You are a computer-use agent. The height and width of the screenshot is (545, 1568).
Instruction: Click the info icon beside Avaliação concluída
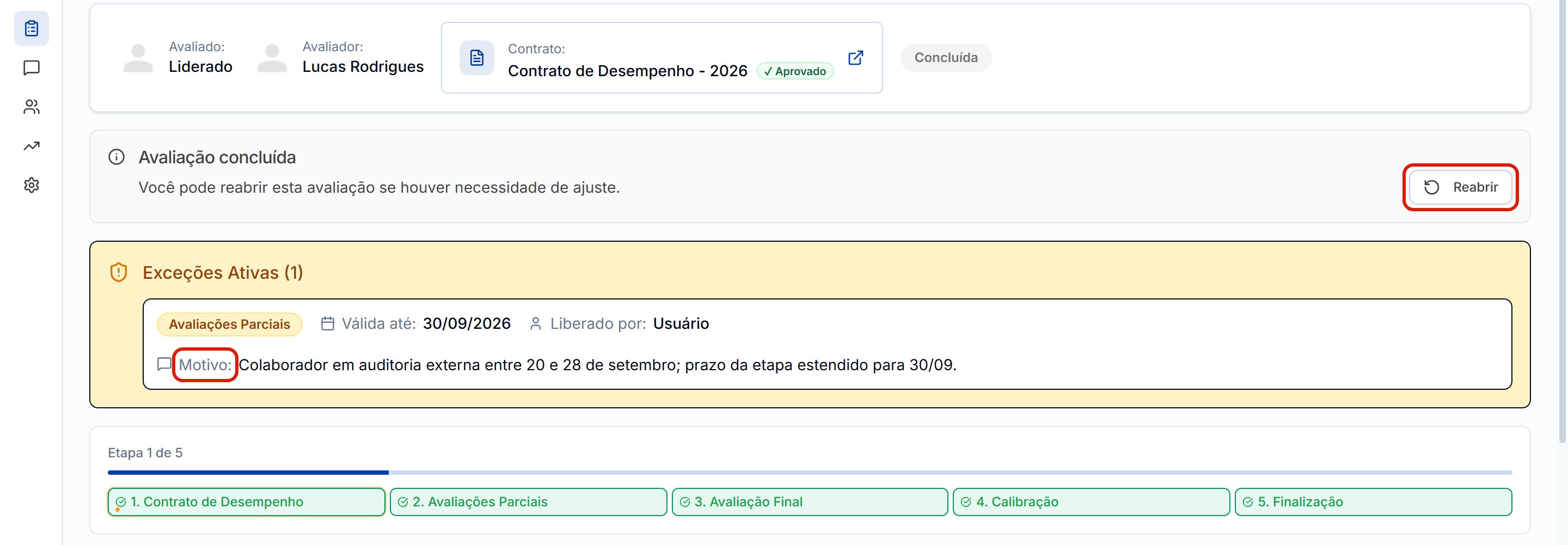(117, 157)
